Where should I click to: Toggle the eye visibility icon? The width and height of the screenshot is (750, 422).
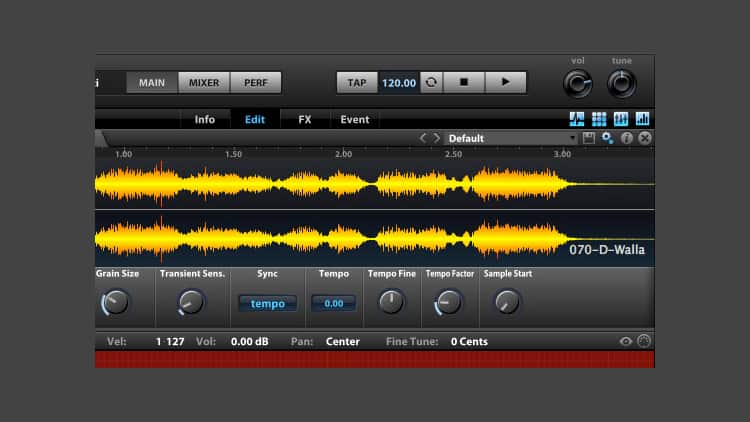point(626,341)
